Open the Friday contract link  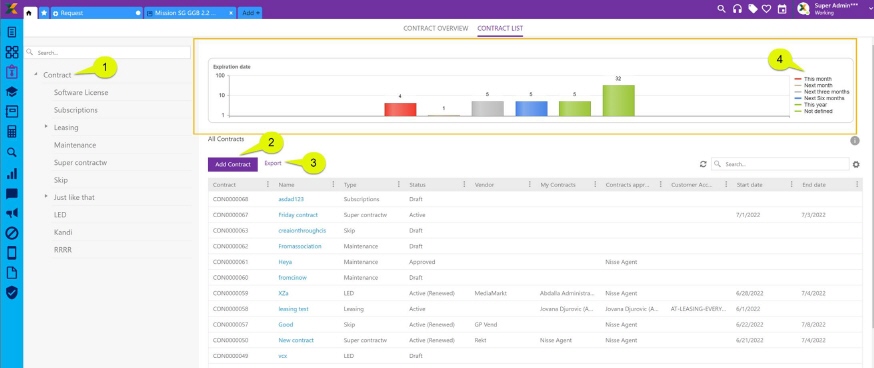[298, 215]
